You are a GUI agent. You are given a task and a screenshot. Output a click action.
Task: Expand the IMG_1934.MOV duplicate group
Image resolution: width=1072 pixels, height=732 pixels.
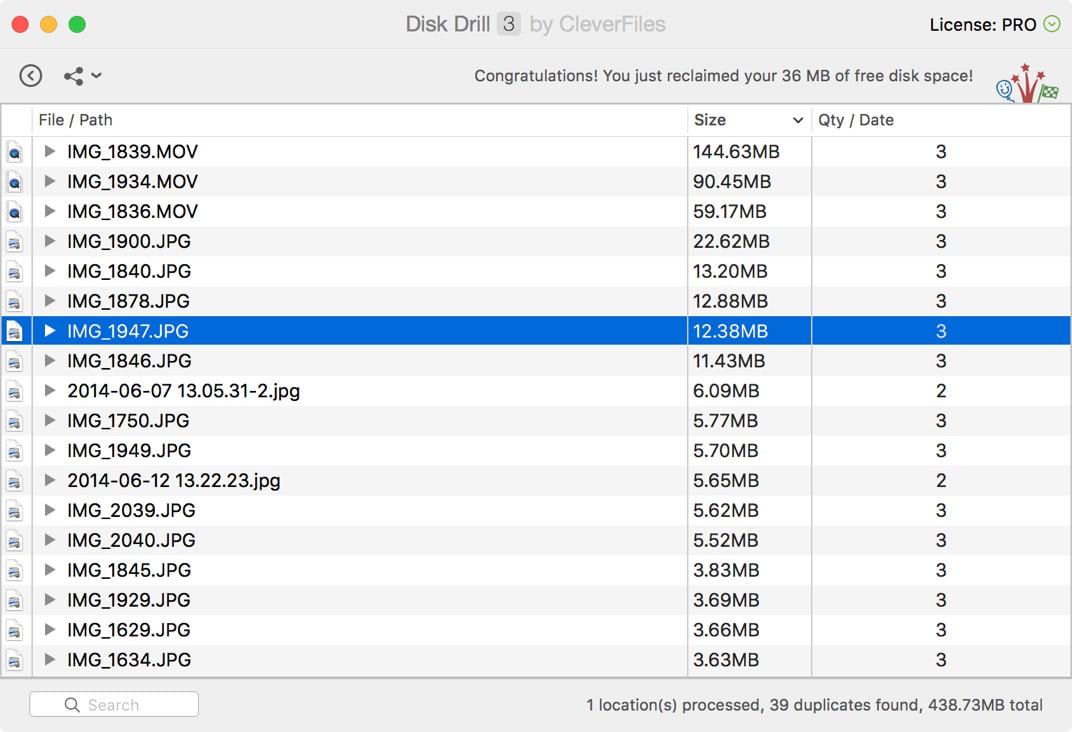[x=49, y=181]
